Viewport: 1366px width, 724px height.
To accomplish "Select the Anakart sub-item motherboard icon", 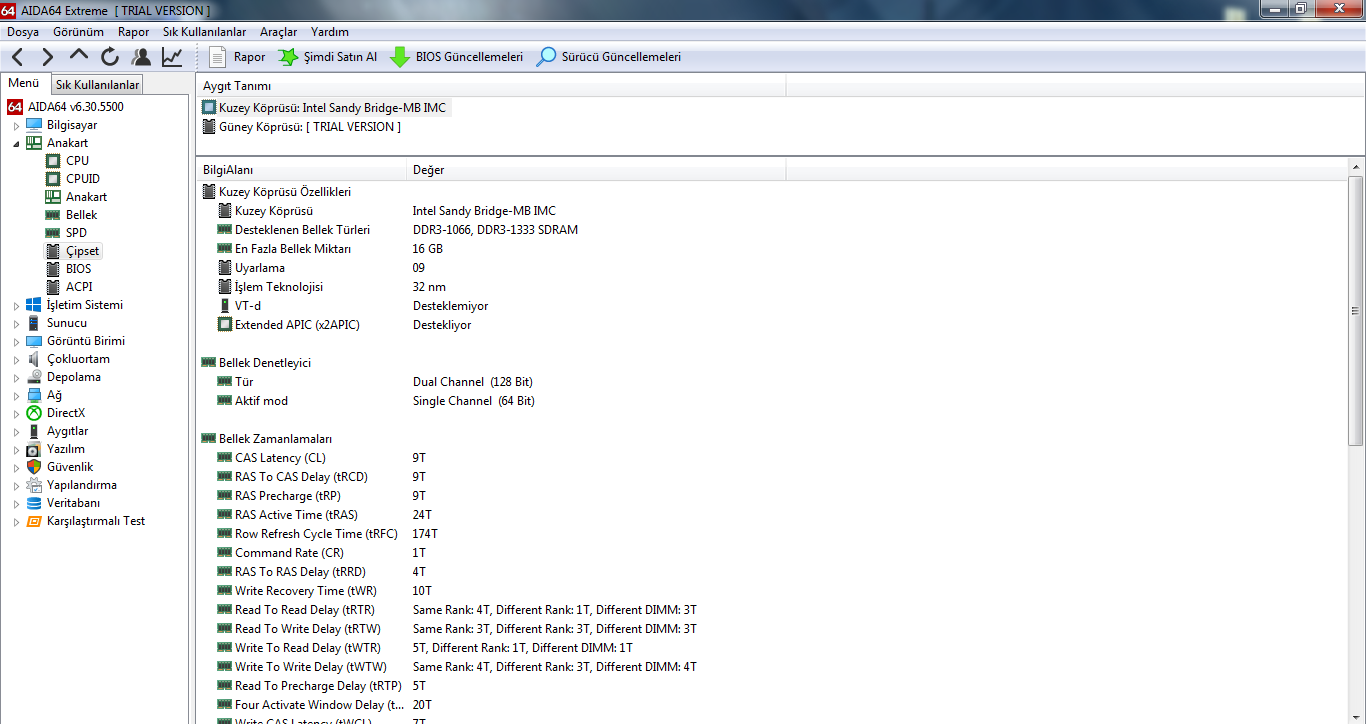I will 53,197.
